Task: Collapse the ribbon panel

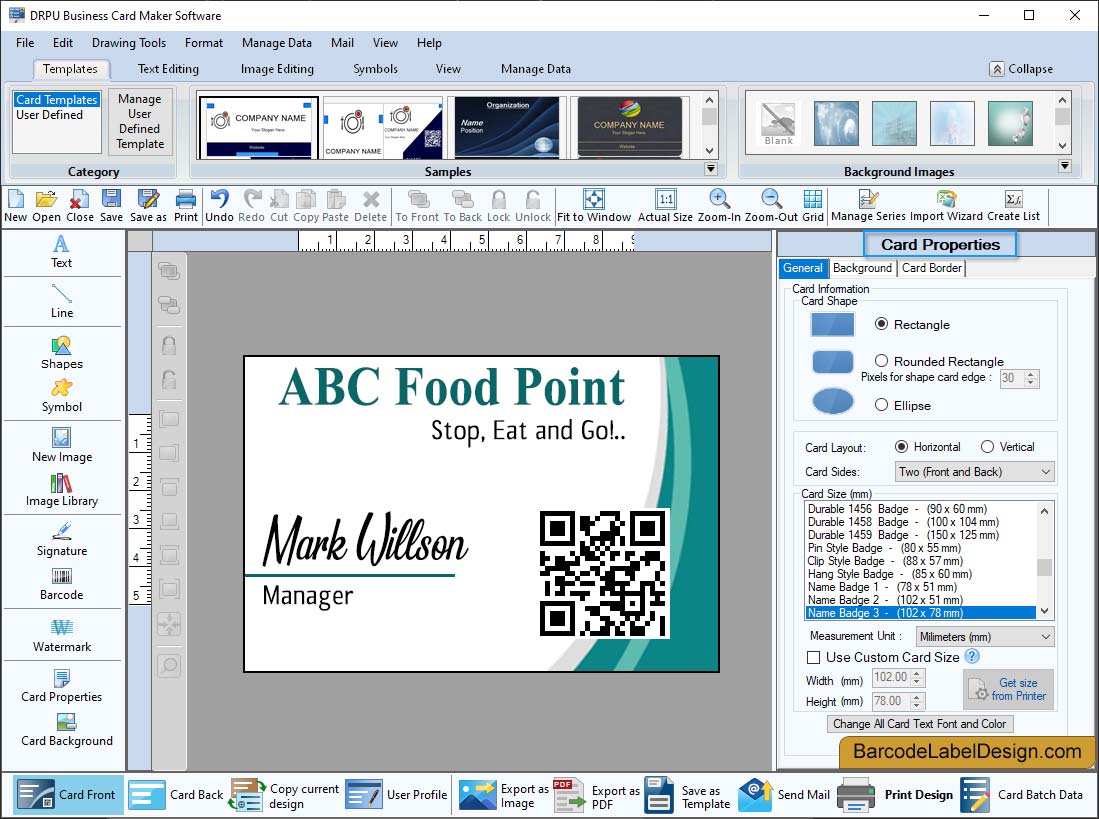Action: [x=1021, y=69]
